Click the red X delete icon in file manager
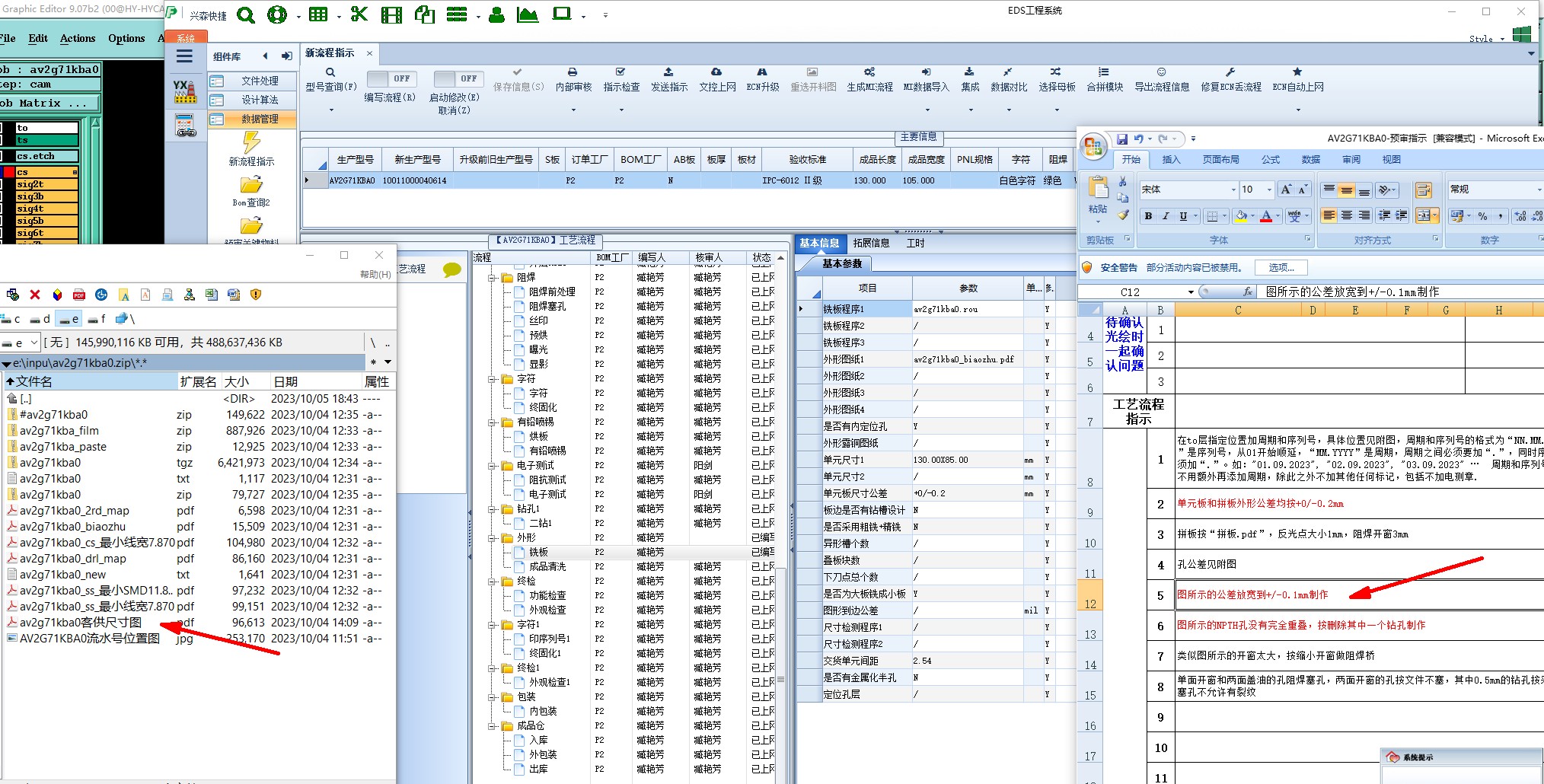The height and width of the screenshot is (784, 1544). [35, 295]
